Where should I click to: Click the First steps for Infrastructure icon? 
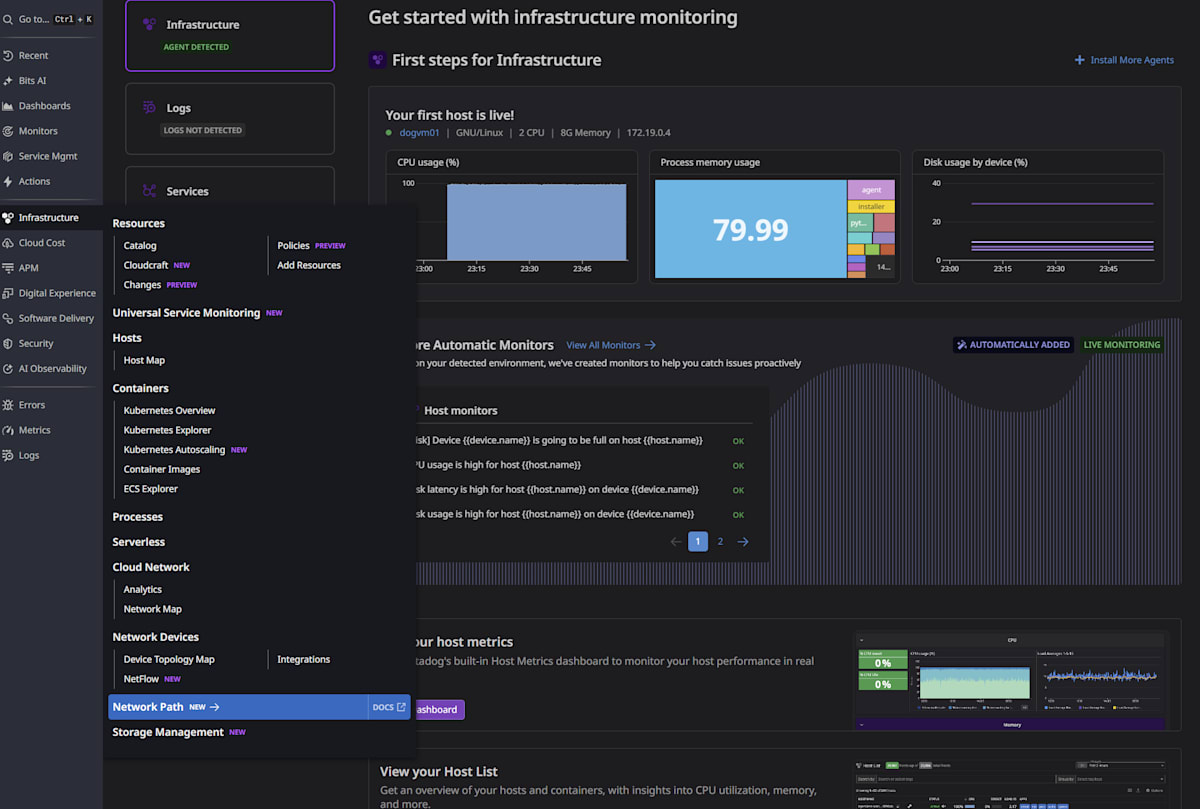(378, 60)
